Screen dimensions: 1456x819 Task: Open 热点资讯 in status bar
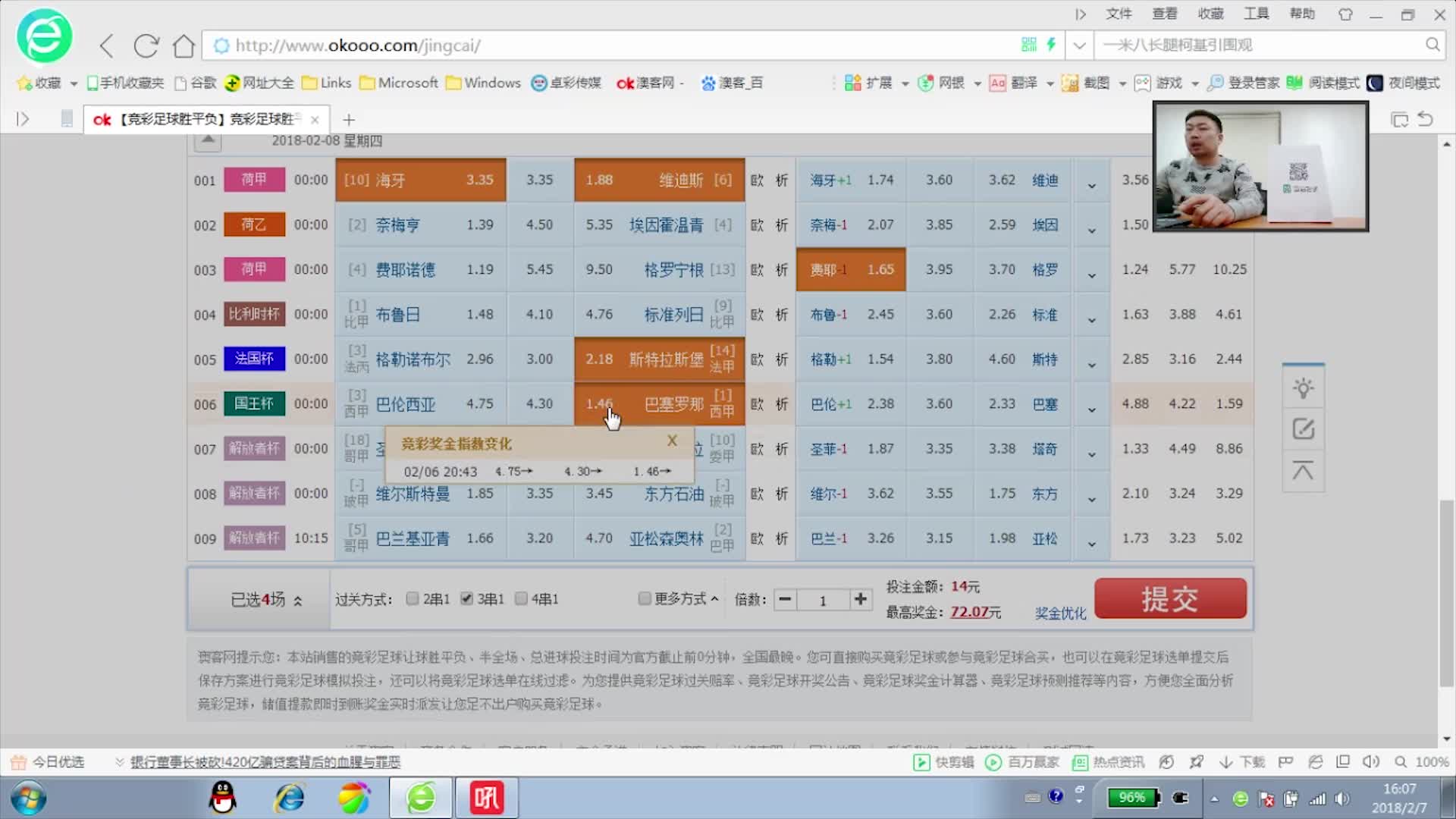tap(1109, 762)
